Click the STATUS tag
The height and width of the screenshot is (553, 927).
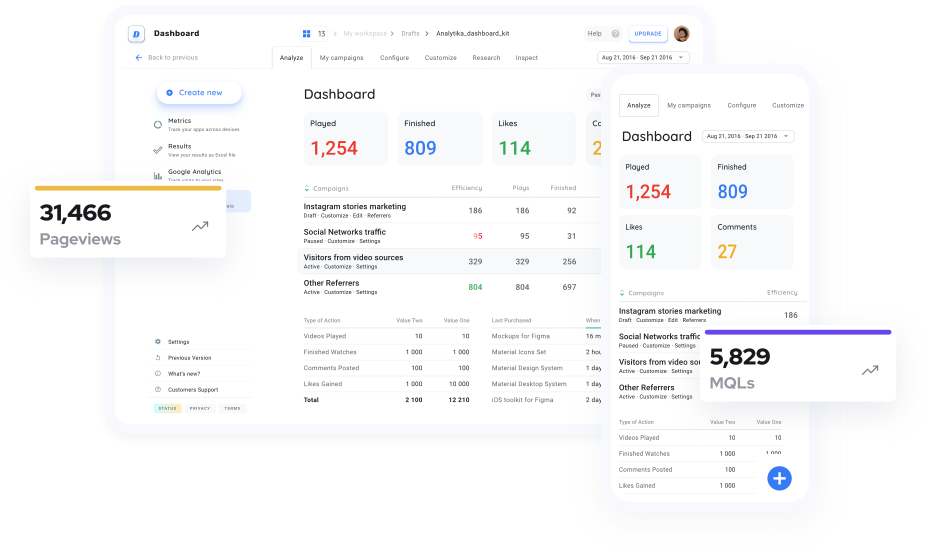tap(167, 408)
